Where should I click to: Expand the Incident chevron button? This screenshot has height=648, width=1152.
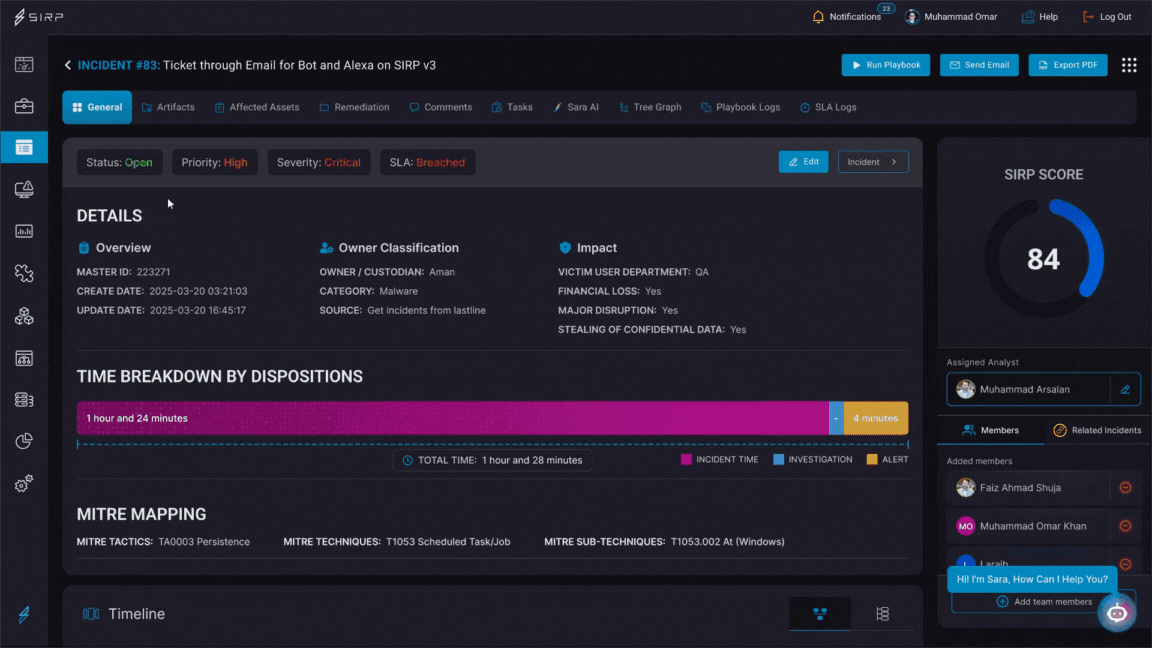[x=873, y=162]
